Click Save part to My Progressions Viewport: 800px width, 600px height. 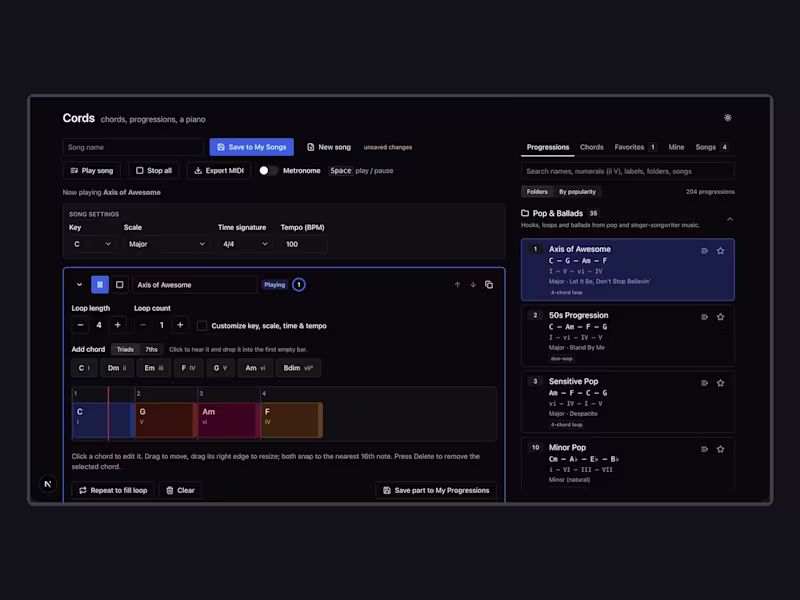pyautogui.click(x=436, y=490)
